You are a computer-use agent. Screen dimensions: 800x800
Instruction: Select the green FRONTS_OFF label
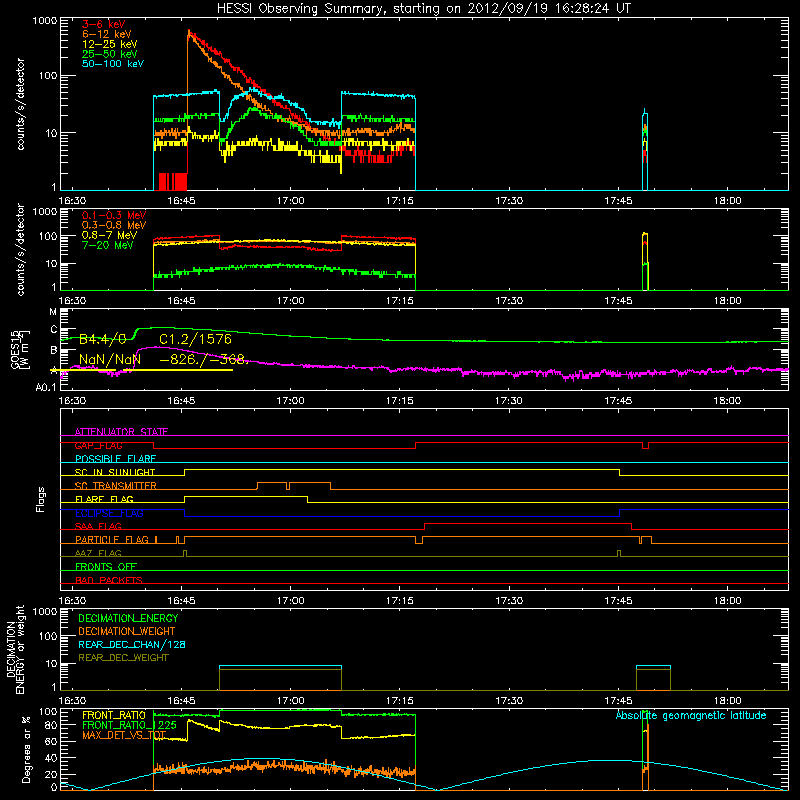coord(106,567)
